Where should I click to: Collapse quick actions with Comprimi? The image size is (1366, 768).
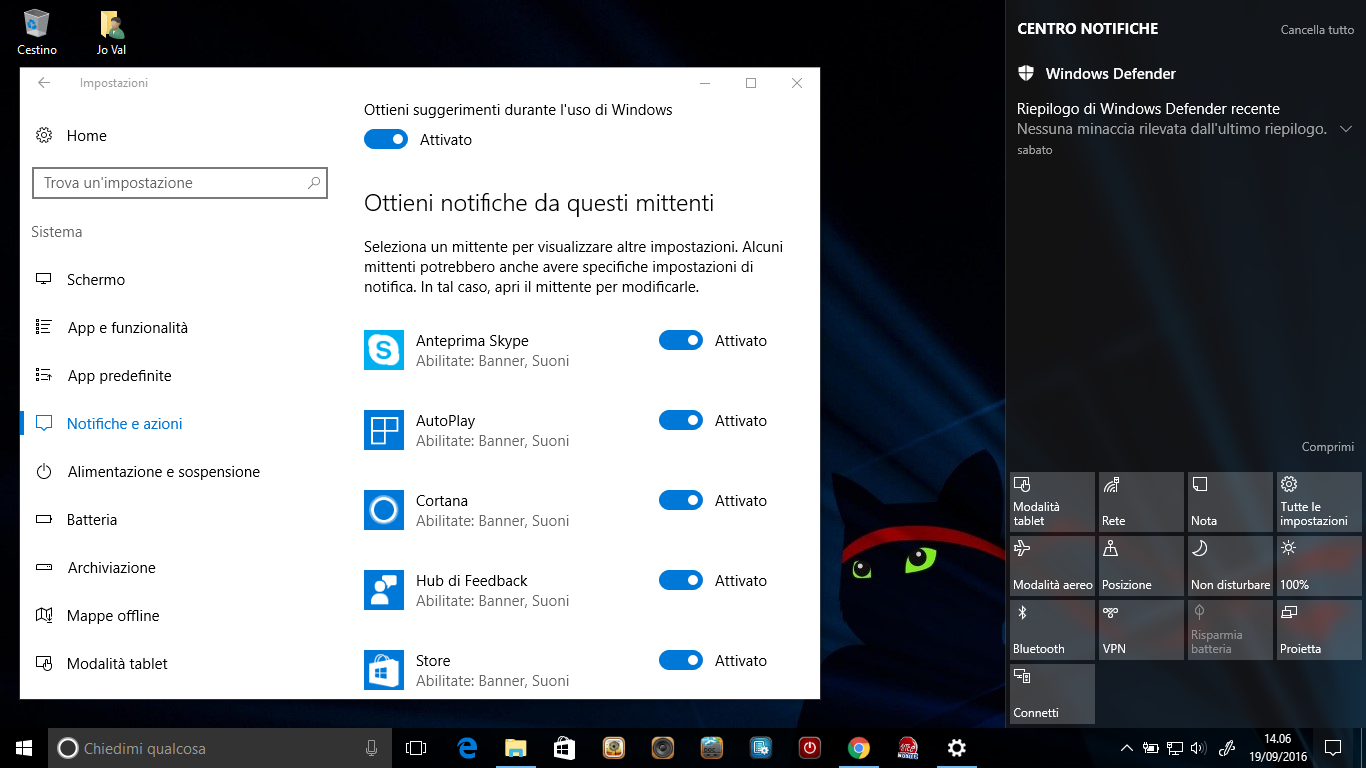point(1327,447)
